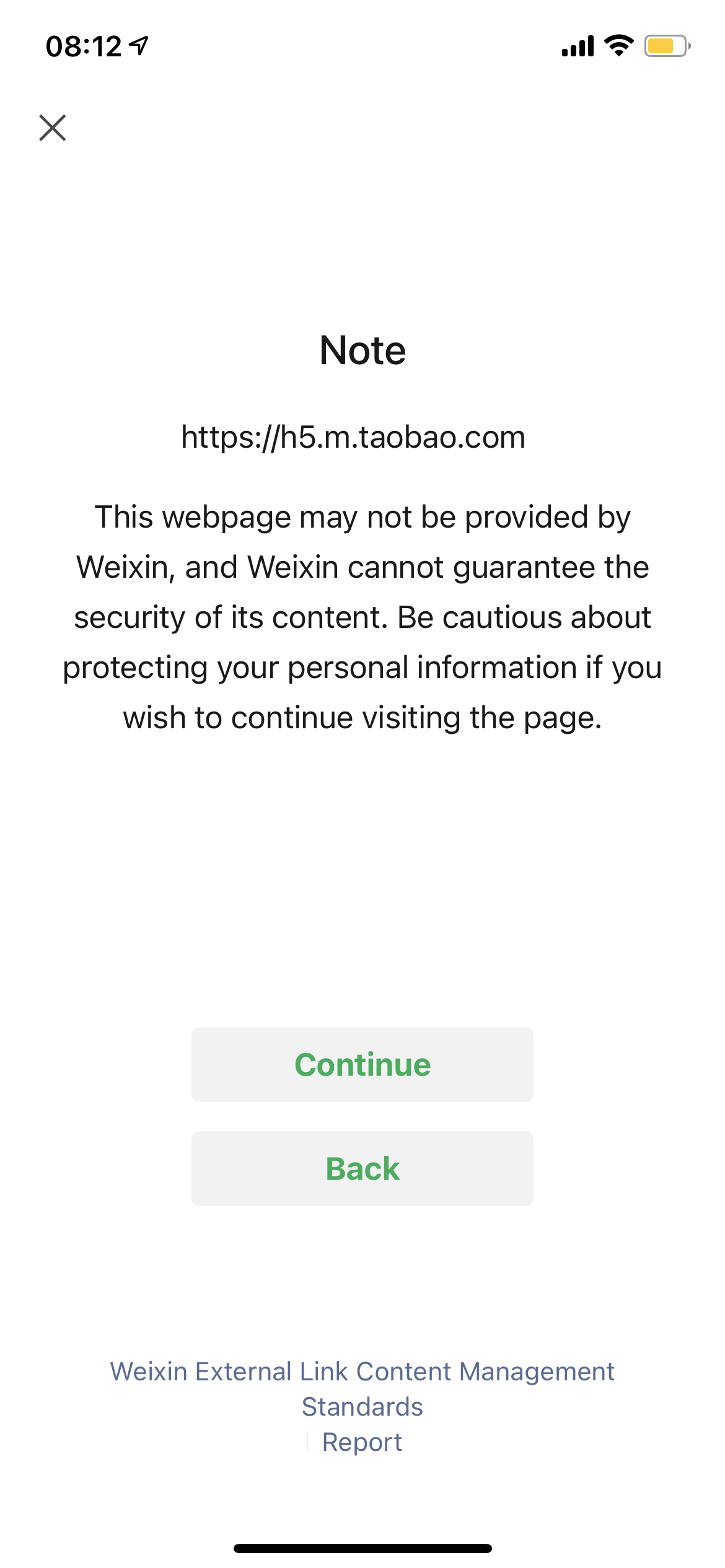Tap the battery level icon
The height and width of the screenshot is (1568, 725).
tap(667, 46)
